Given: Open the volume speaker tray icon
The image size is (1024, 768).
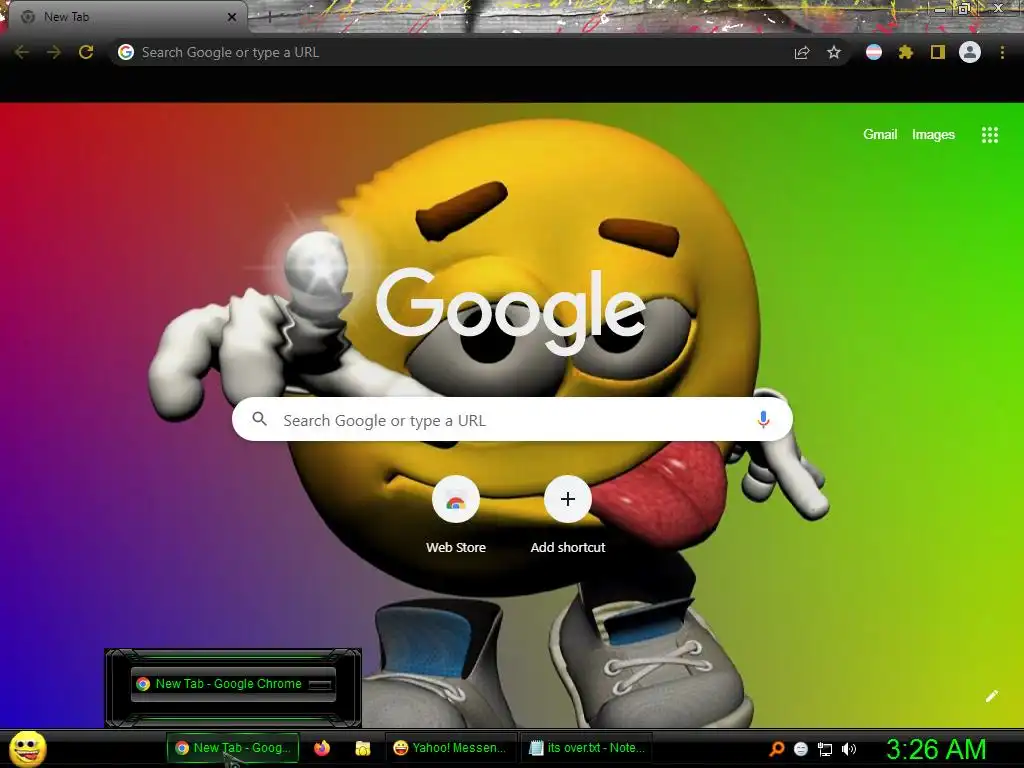Looking at the screenshot, I should pyautogui.click(x=848, y=749).
